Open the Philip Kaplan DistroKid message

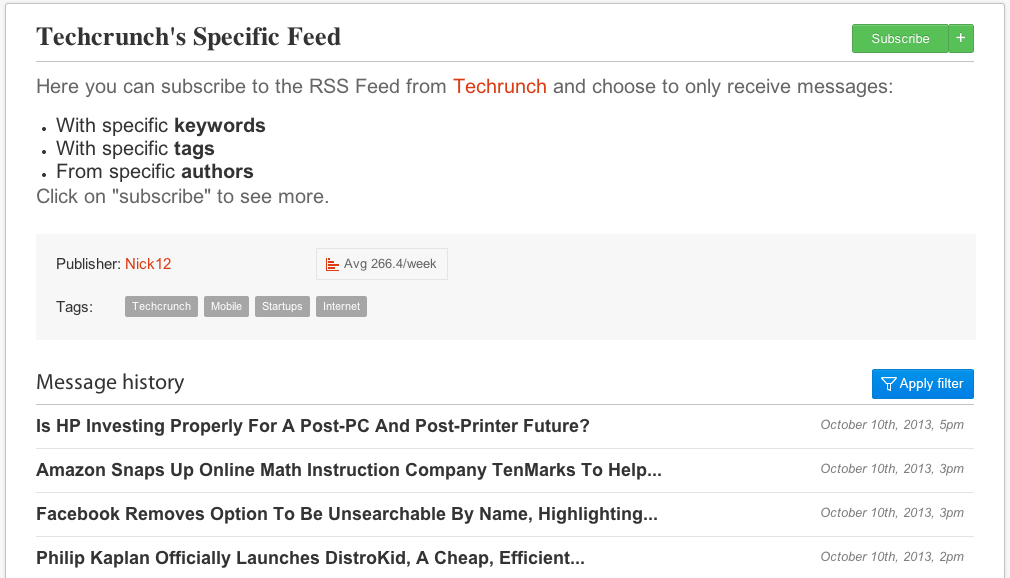tap(310, 558)
